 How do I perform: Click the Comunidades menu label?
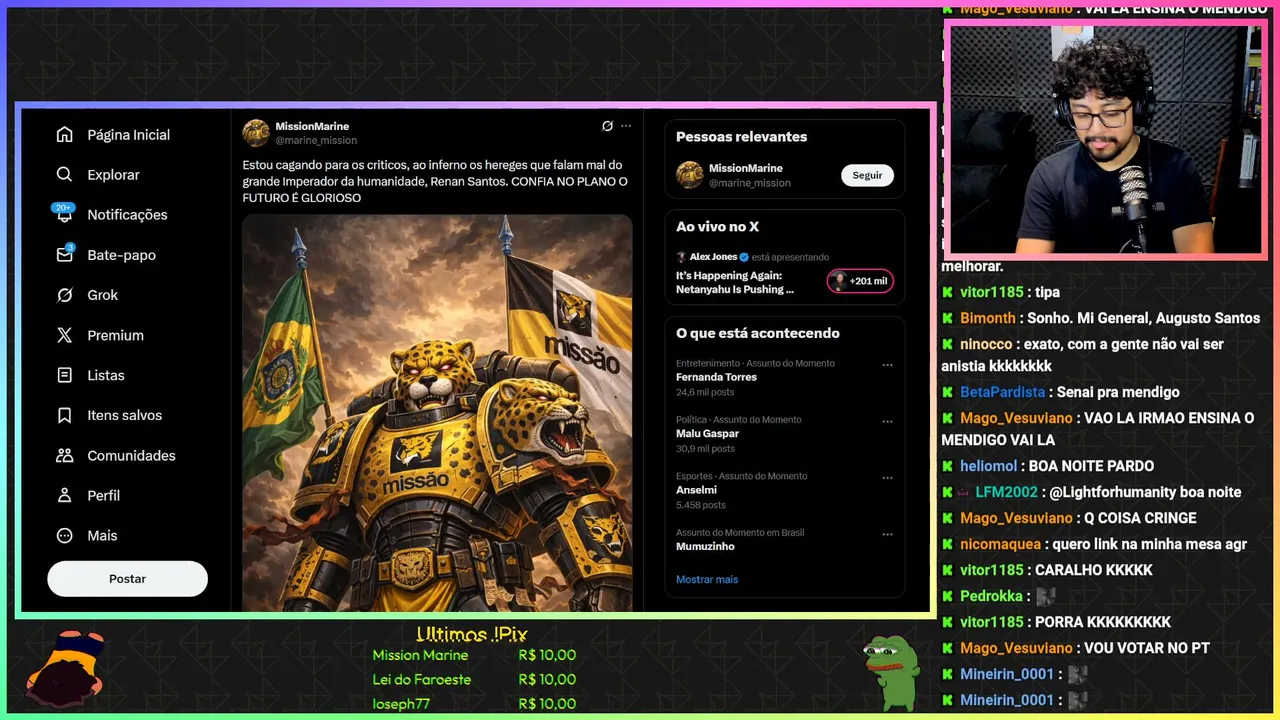(x=131, y=455)
